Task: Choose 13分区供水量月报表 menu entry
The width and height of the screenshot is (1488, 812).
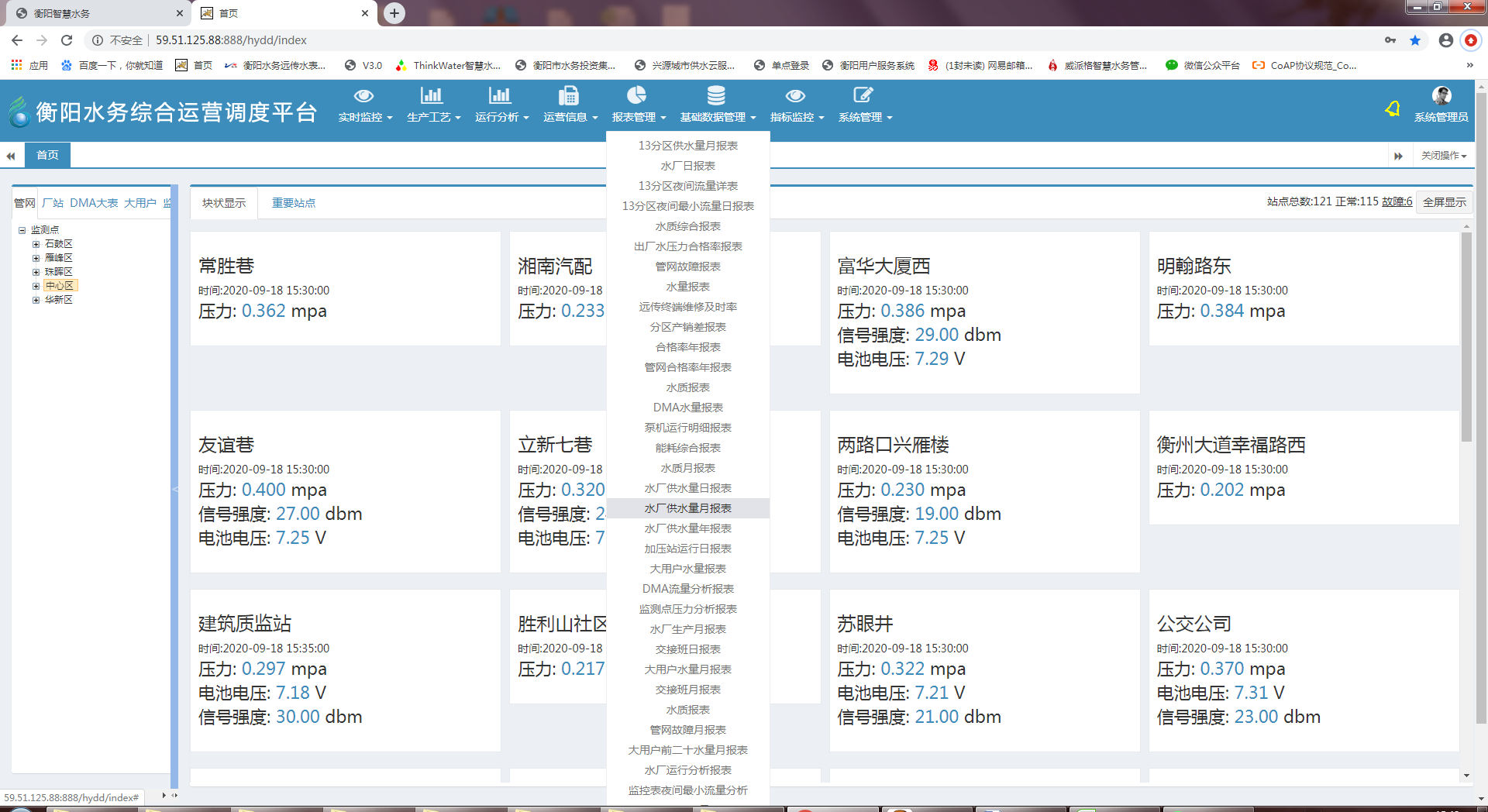Action: click(x=687, y=146)
